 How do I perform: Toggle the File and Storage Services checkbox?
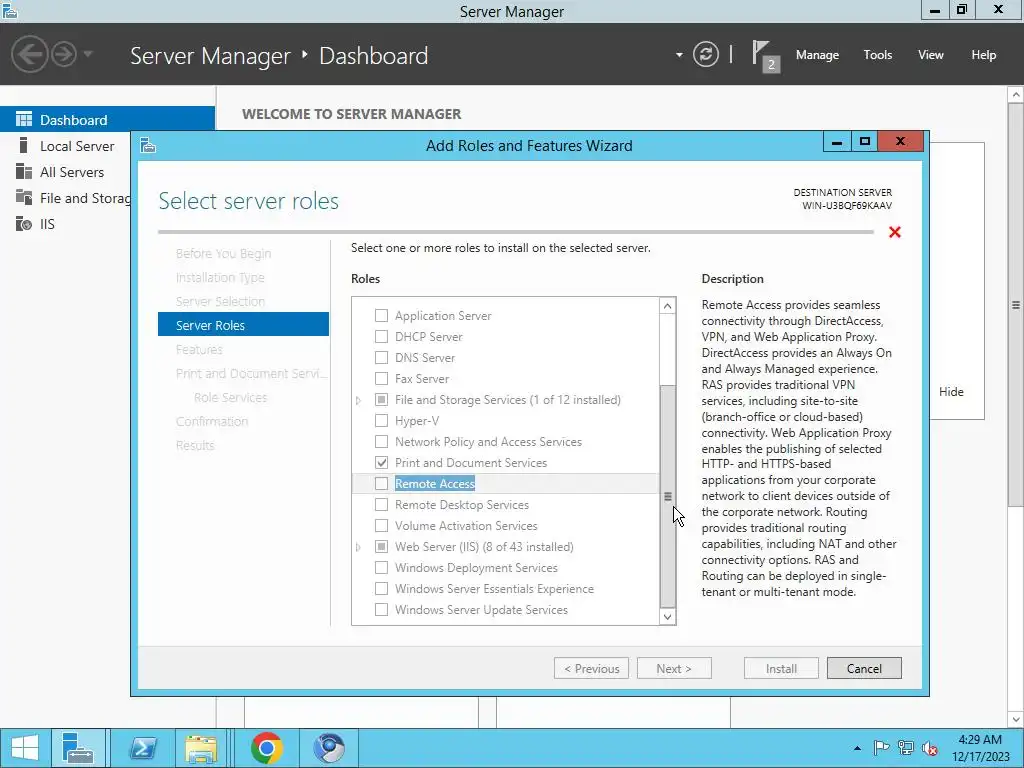tap(381, 399)
